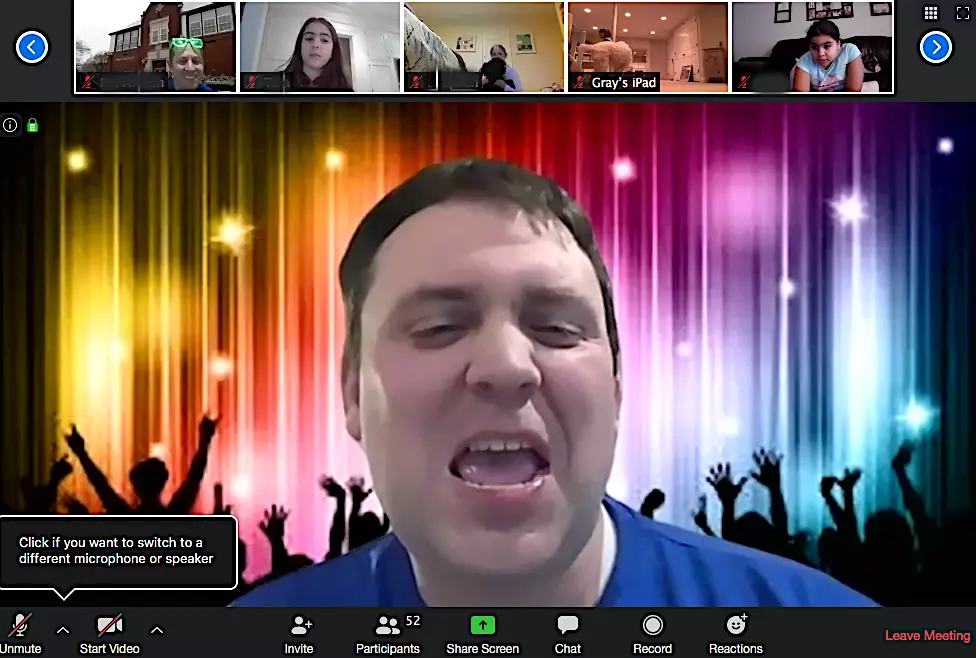Open the Invite people icon
The width and height of the screenshot is (976, 658).
(x=299, y=633)
